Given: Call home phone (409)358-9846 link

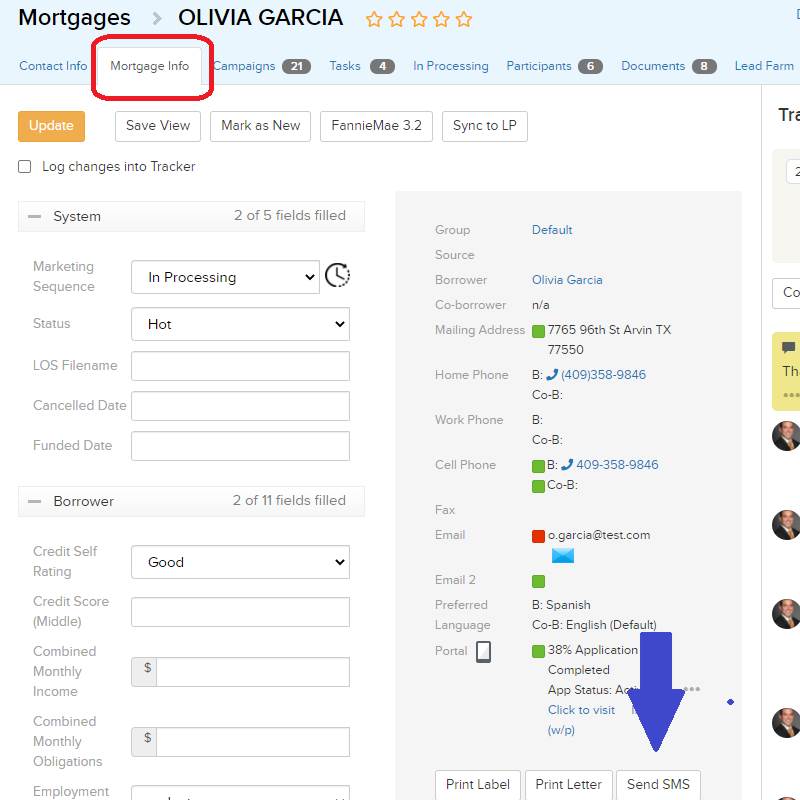Looking at the screenshot, I should (x=603, y=374).
